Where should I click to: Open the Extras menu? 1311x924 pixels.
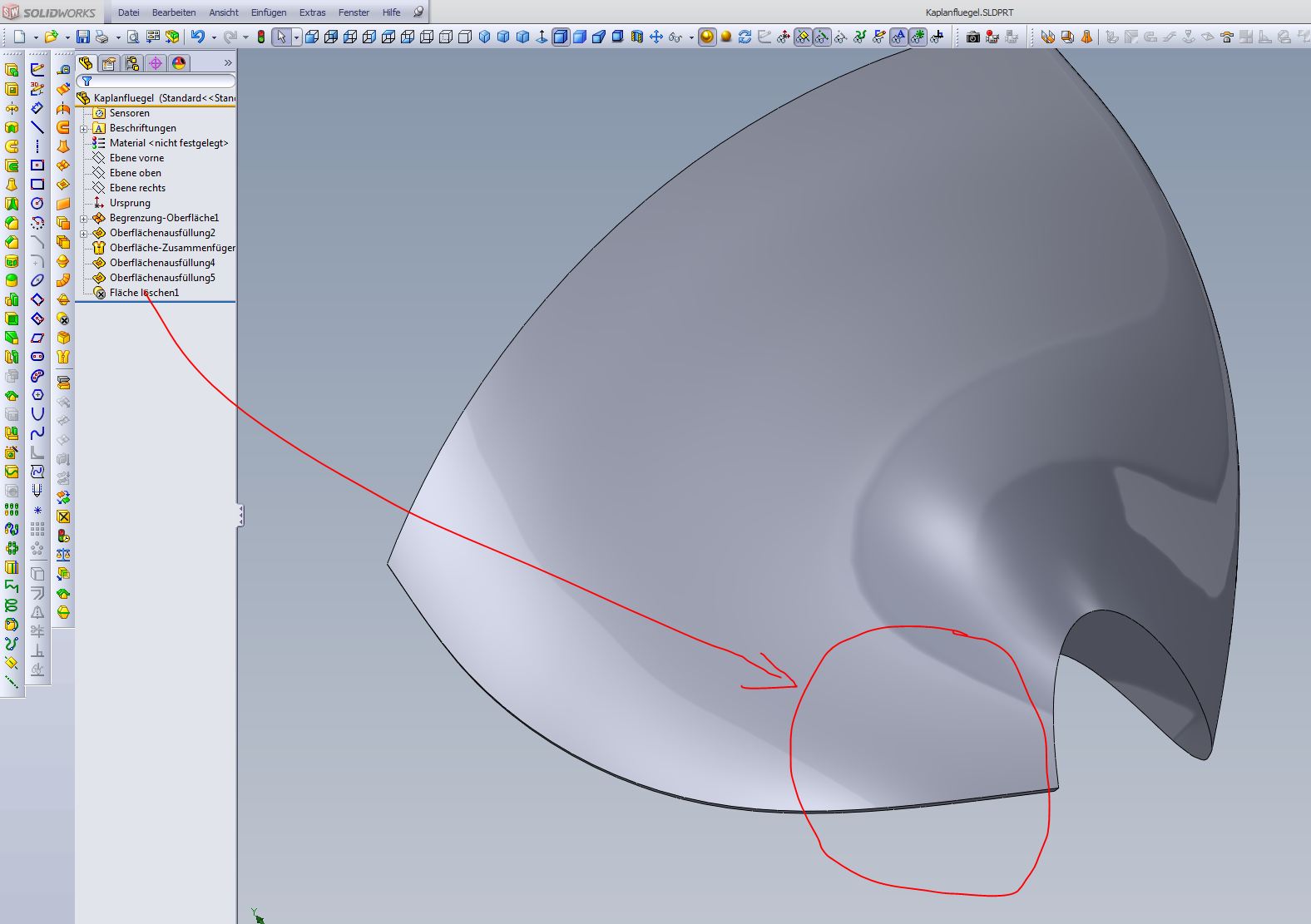tap(312, 12)
